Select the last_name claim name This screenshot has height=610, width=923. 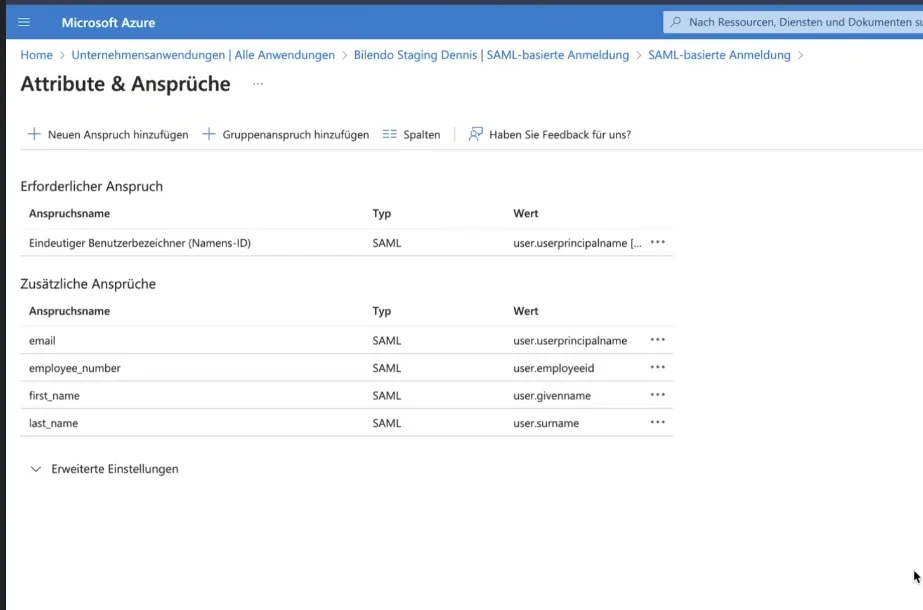point(54,423)
